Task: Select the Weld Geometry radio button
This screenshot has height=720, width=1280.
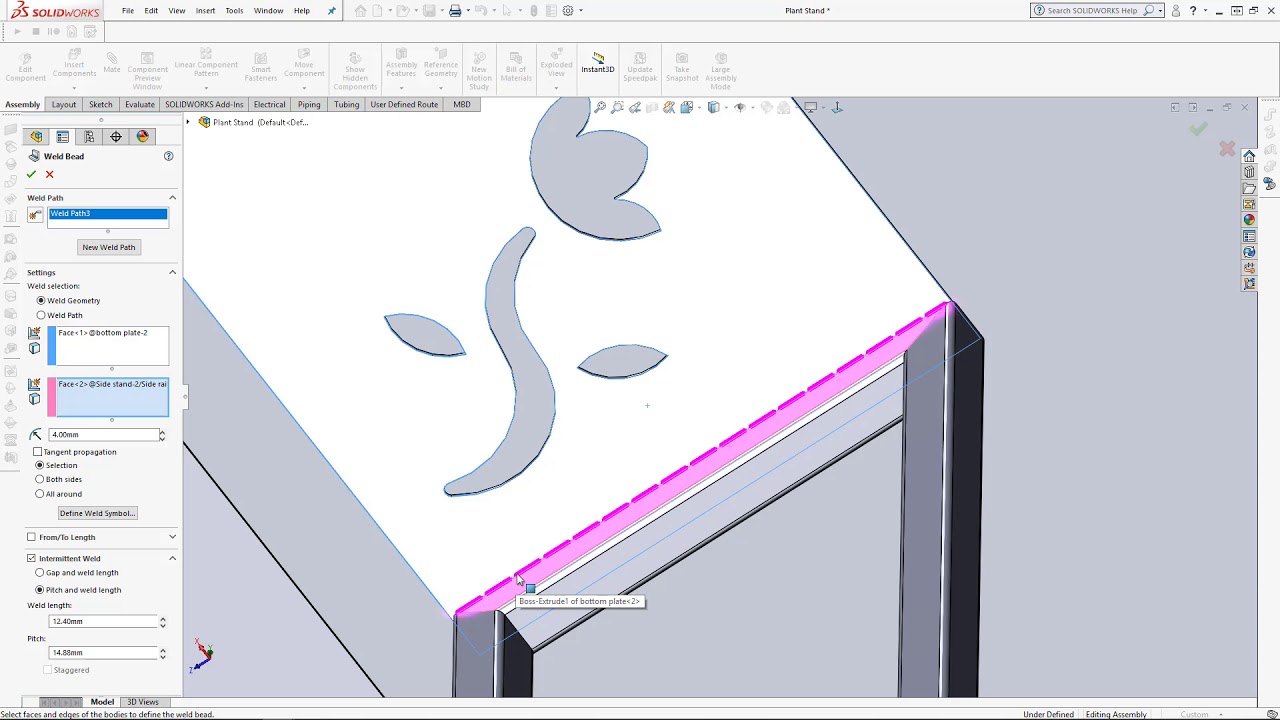Action: pyautogui.click(x=41, y=300)
